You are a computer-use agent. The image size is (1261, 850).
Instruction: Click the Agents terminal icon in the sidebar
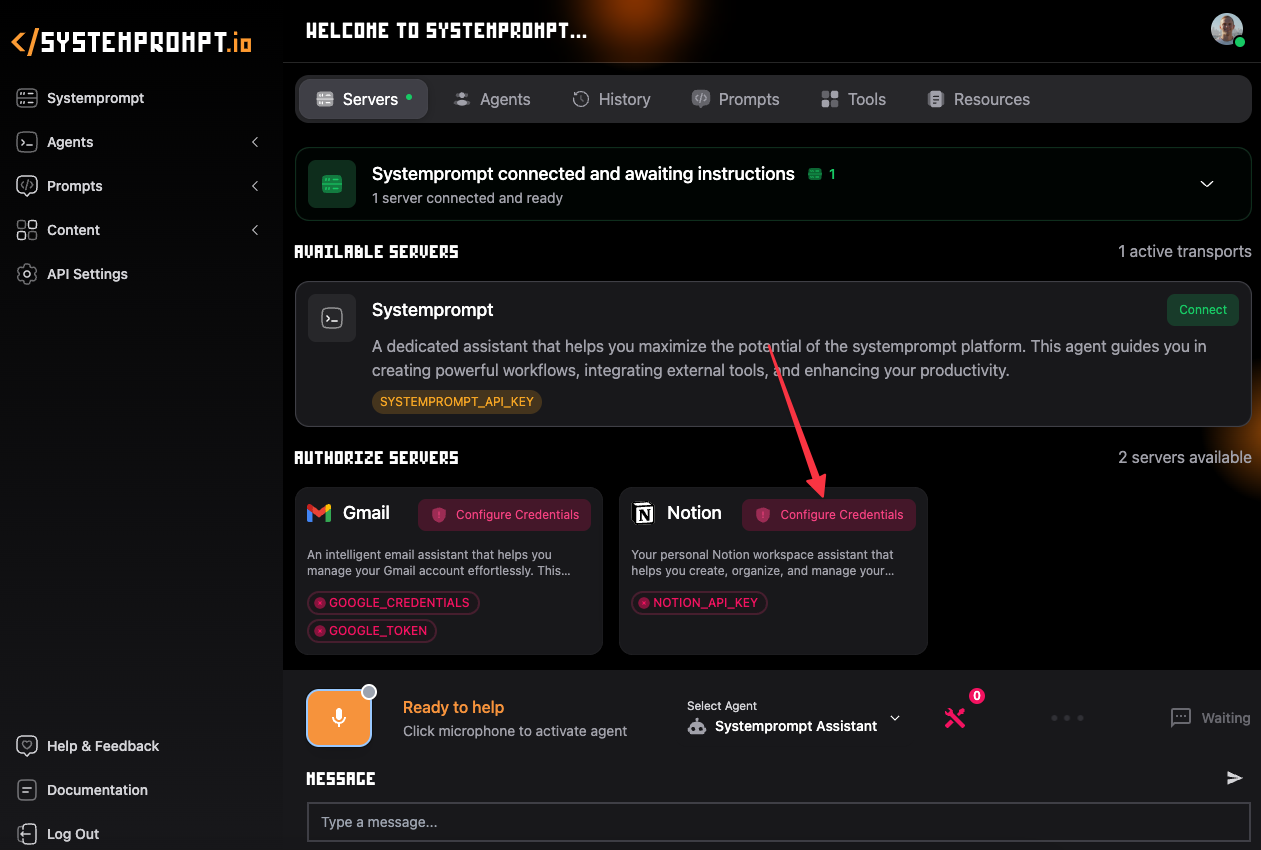27,142
